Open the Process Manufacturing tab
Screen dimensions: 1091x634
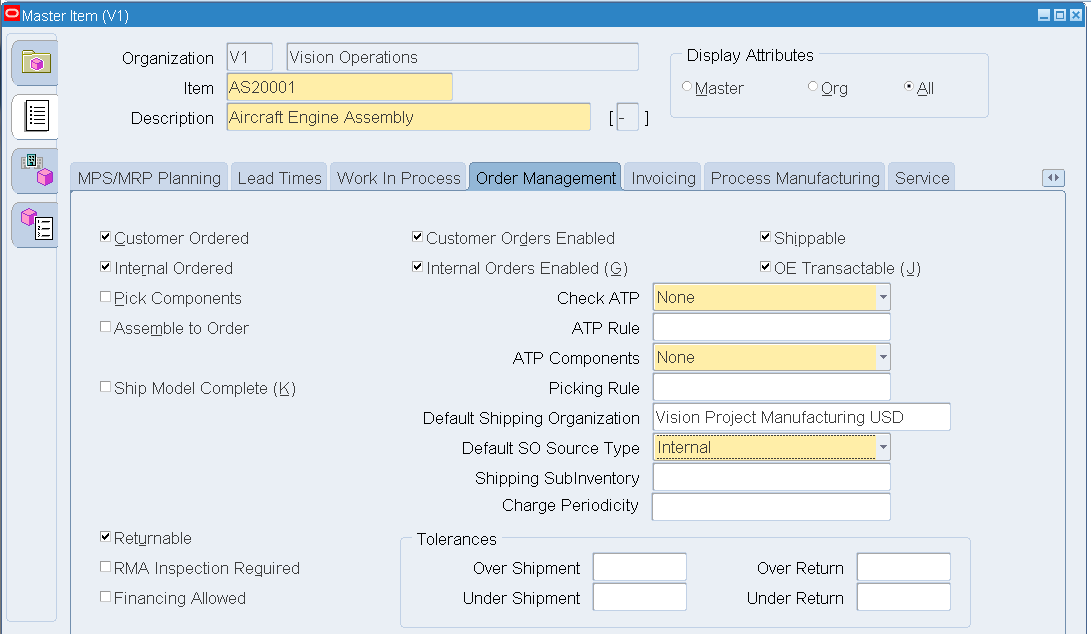coord(795,178)
